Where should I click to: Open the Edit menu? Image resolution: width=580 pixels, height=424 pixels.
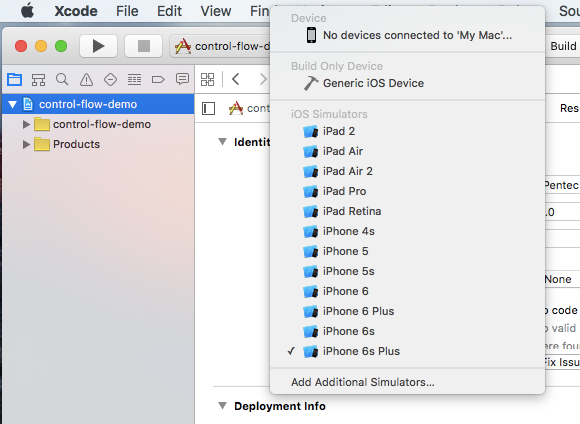tap(169, 11)
